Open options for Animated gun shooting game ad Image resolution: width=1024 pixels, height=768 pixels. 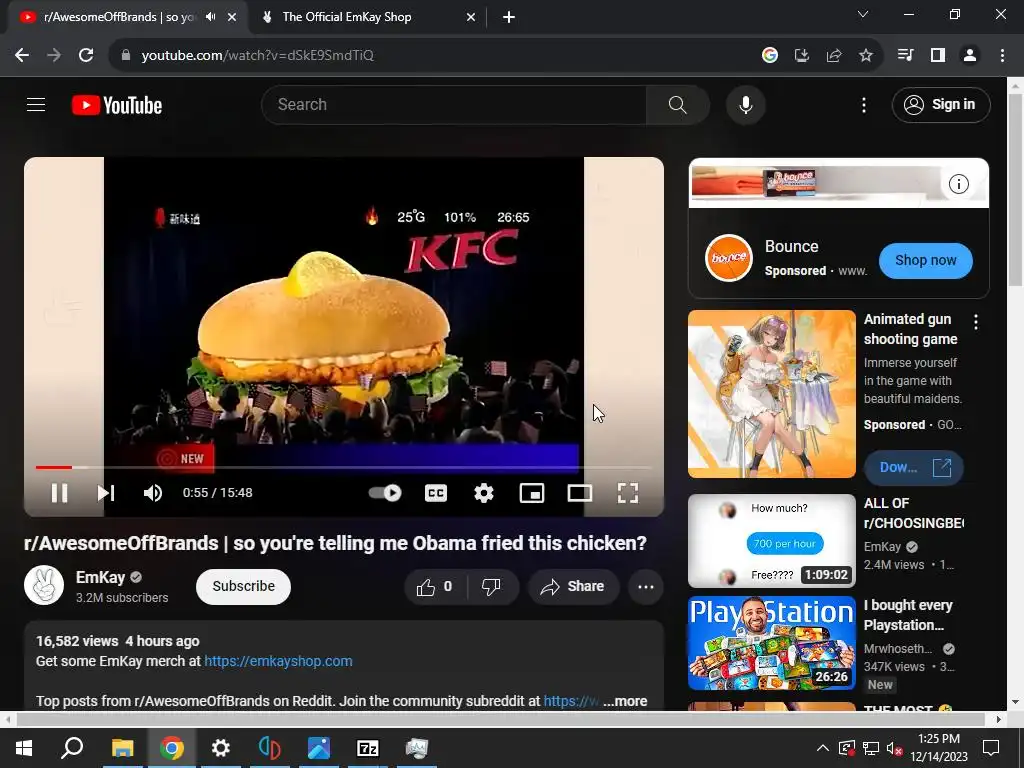click(976, 321)
